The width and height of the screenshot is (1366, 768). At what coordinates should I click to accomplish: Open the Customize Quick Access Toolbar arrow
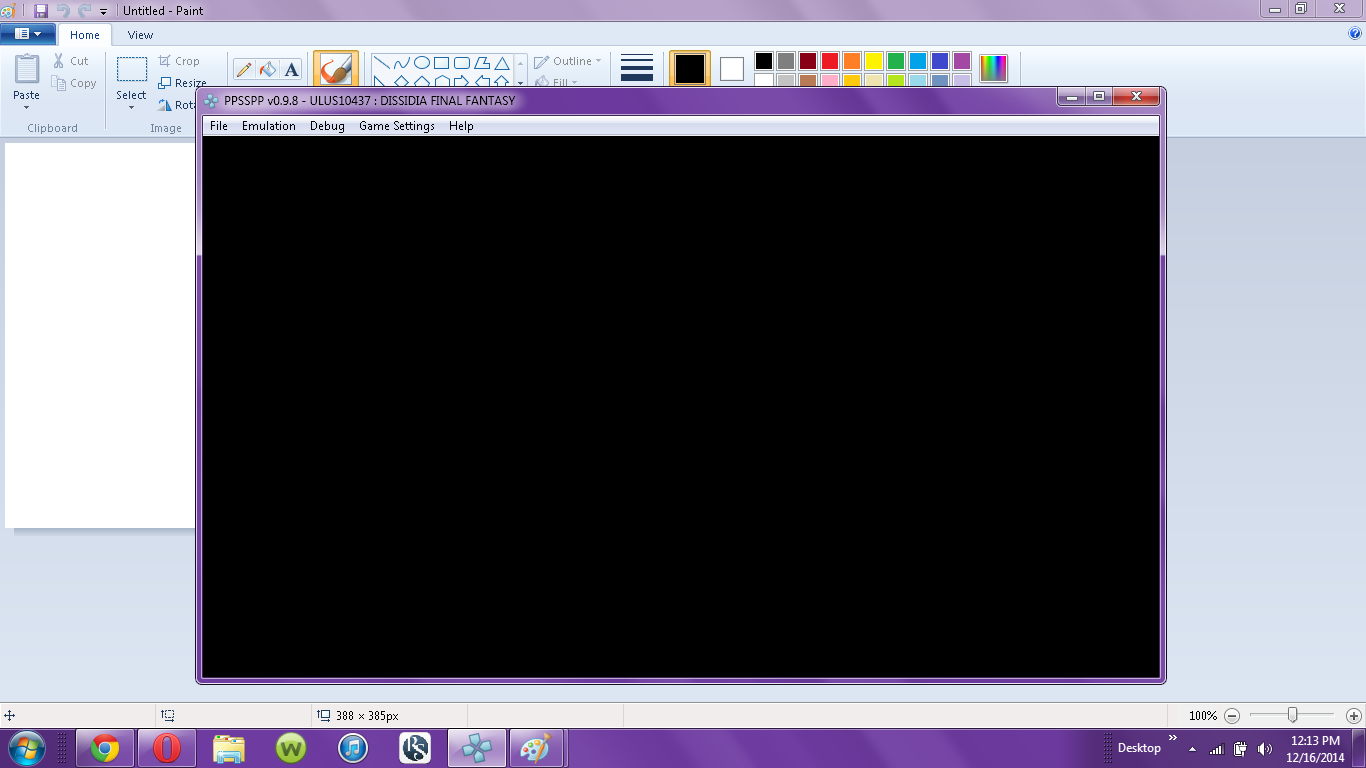(x=103, y=11)
